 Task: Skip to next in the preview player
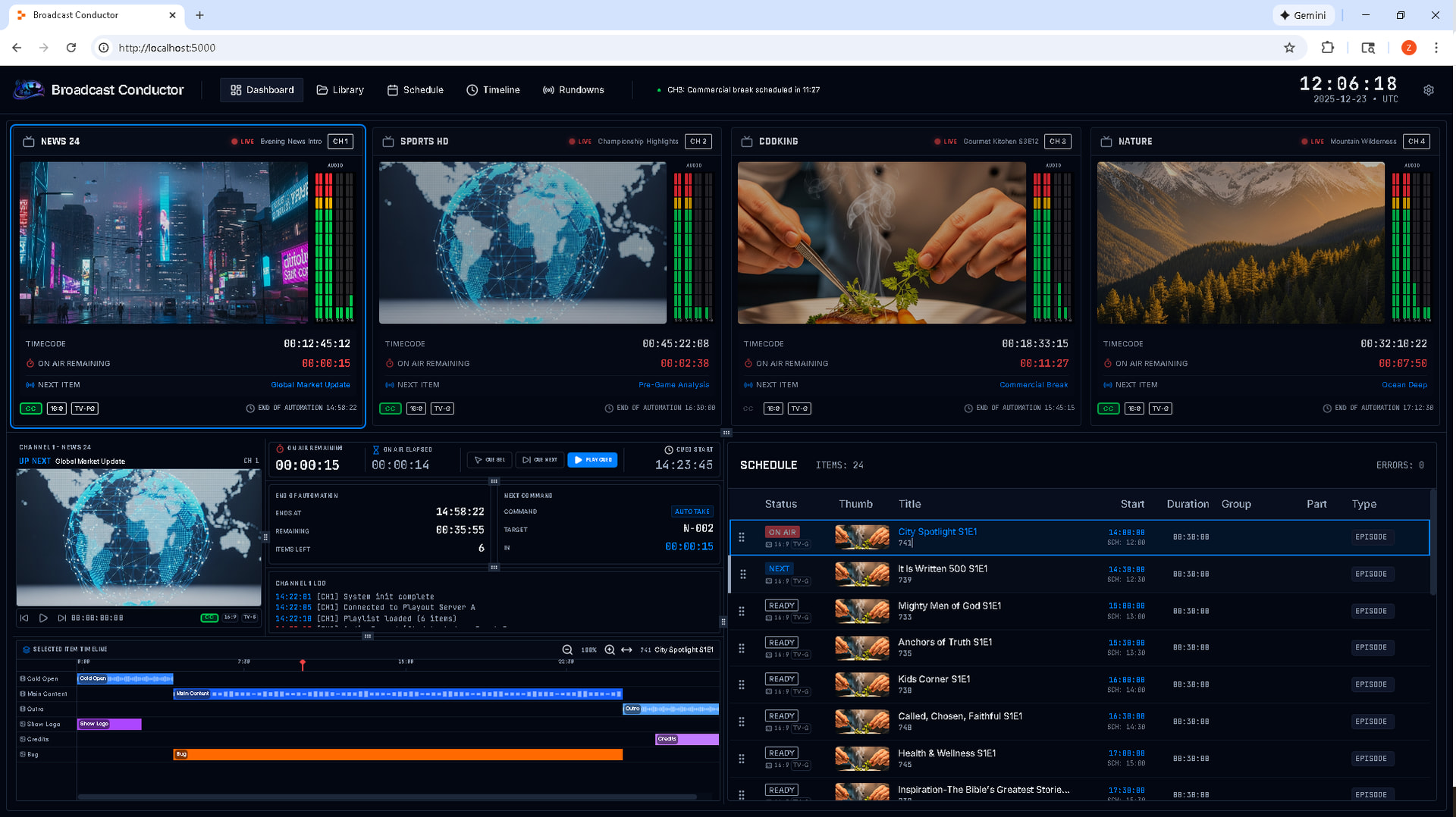point(62,618)
